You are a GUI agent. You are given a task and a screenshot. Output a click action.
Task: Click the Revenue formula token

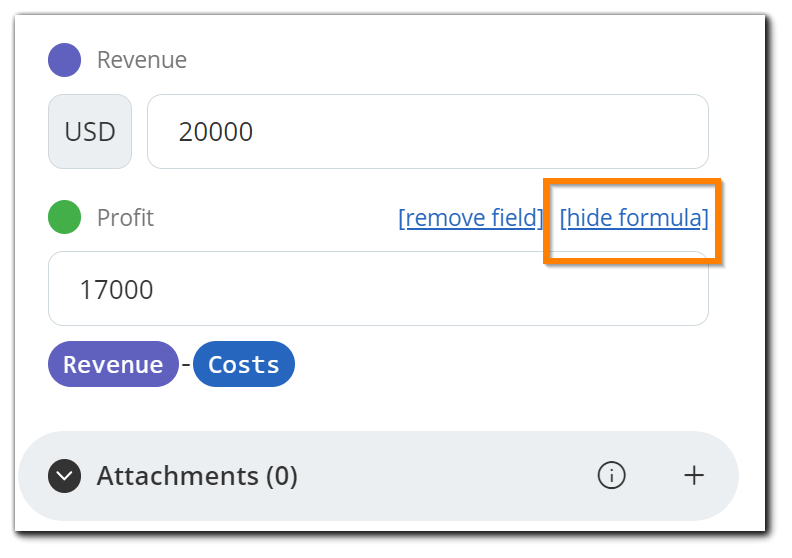(113, 364)
